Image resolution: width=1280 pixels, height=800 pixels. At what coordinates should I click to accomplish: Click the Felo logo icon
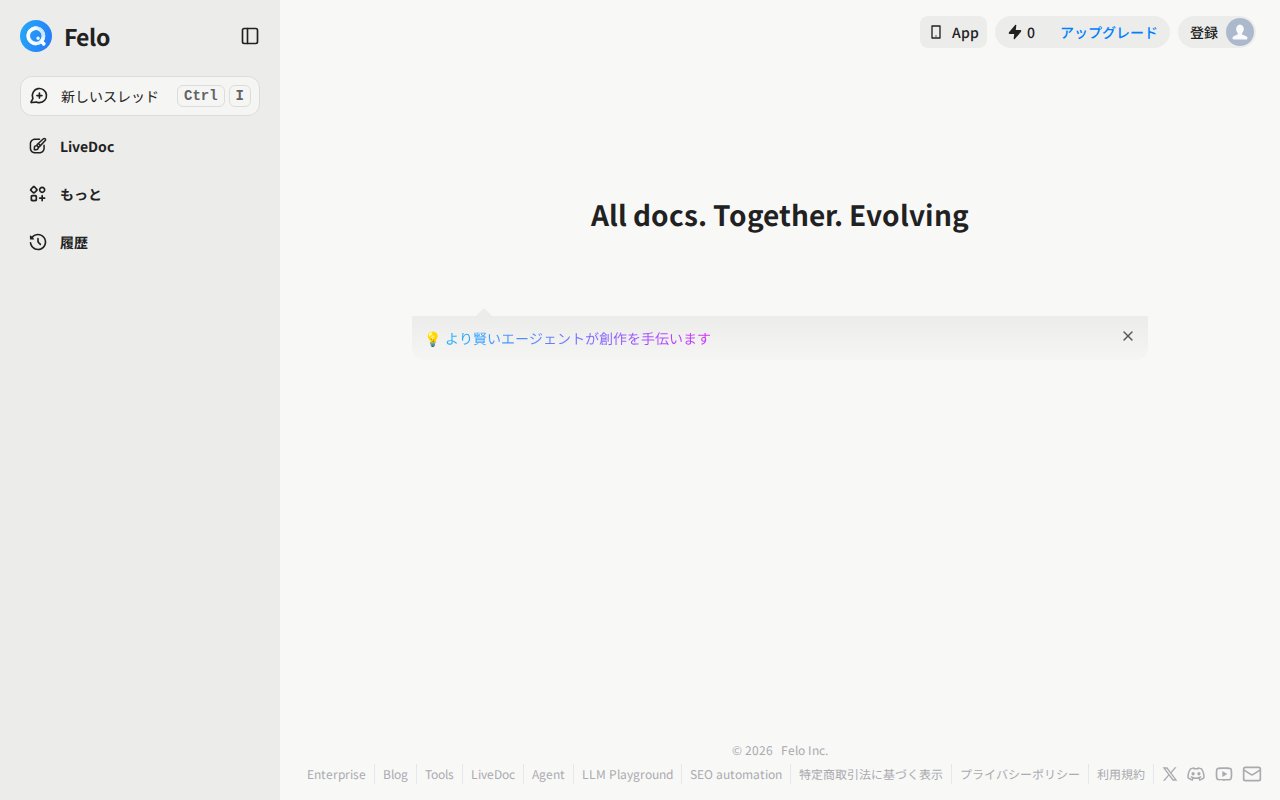click(x=36, y=36)
